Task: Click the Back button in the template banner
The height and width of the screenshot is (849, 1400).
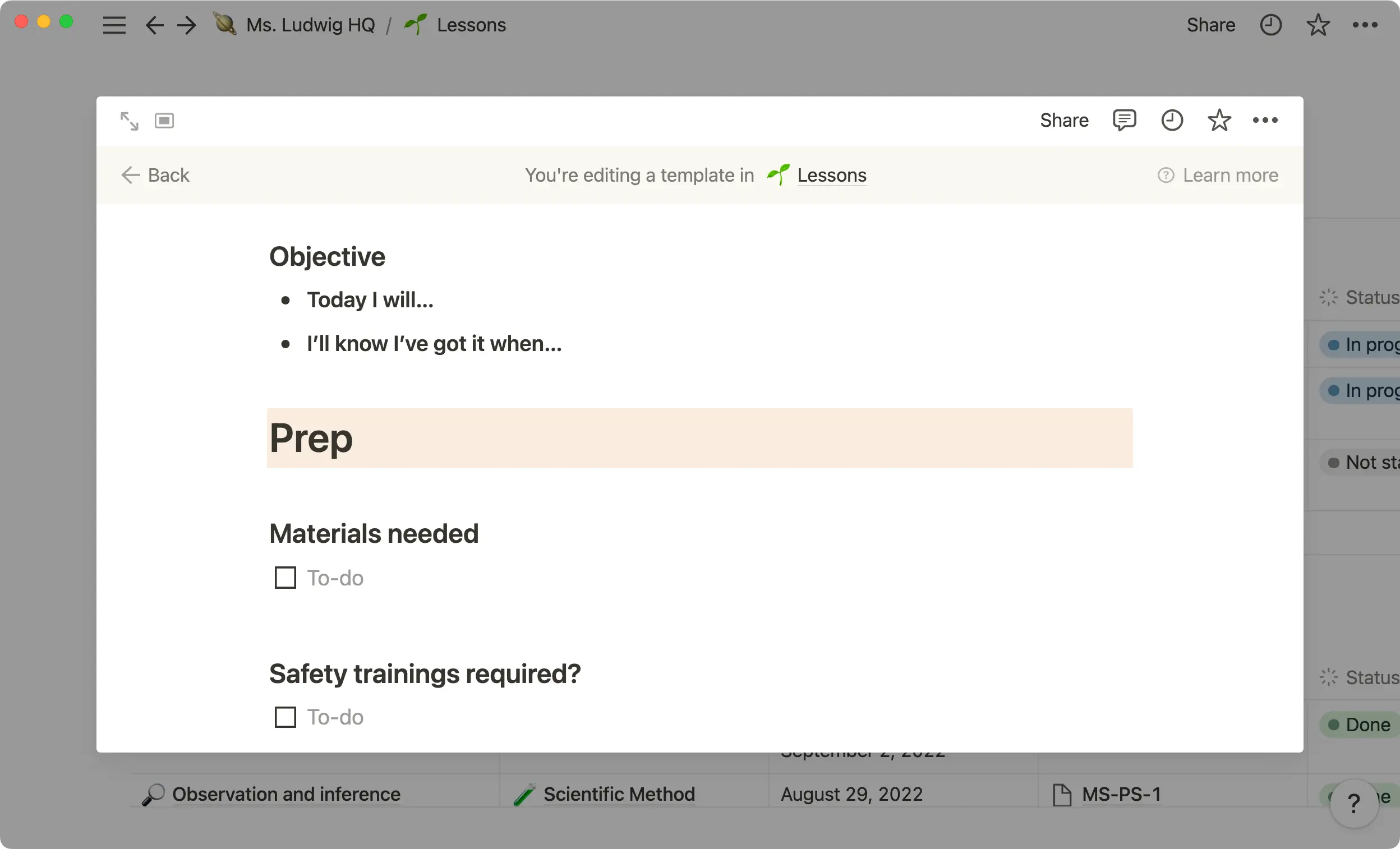Action: pyautogui.click(x=155, y=175)
